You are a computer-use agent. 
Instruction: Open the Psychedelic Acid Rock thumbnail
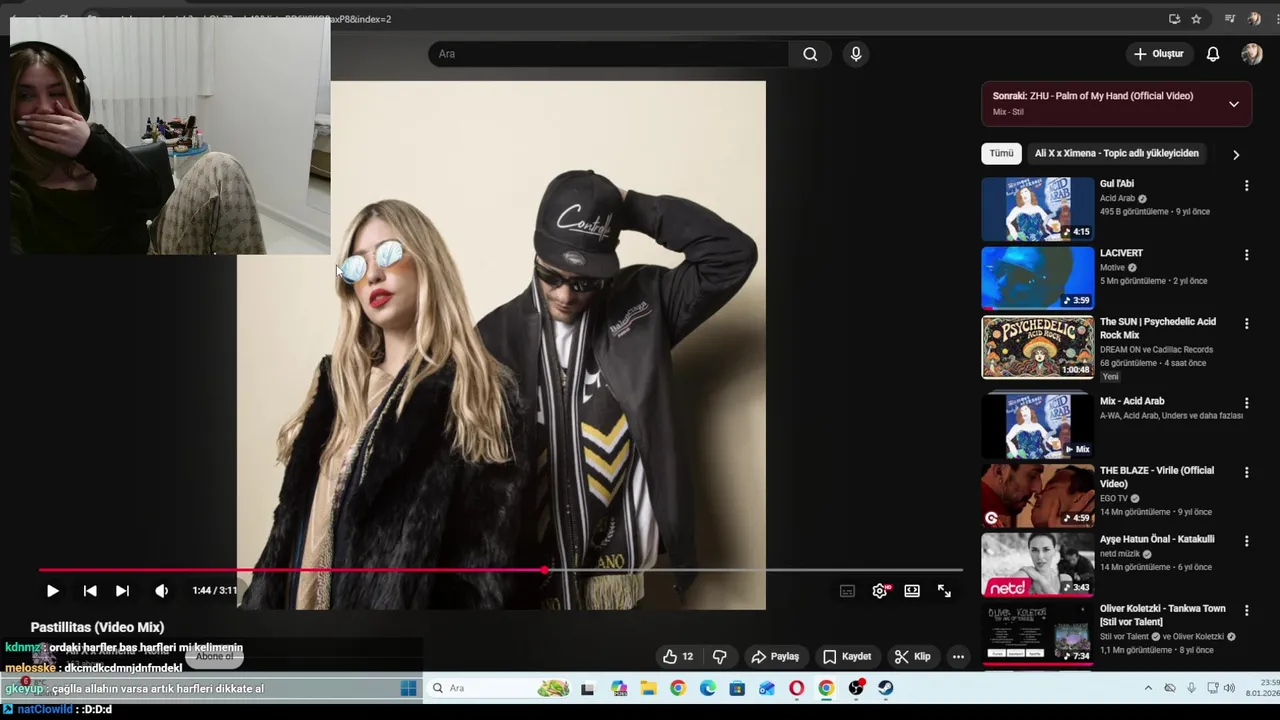(1038, 347)
